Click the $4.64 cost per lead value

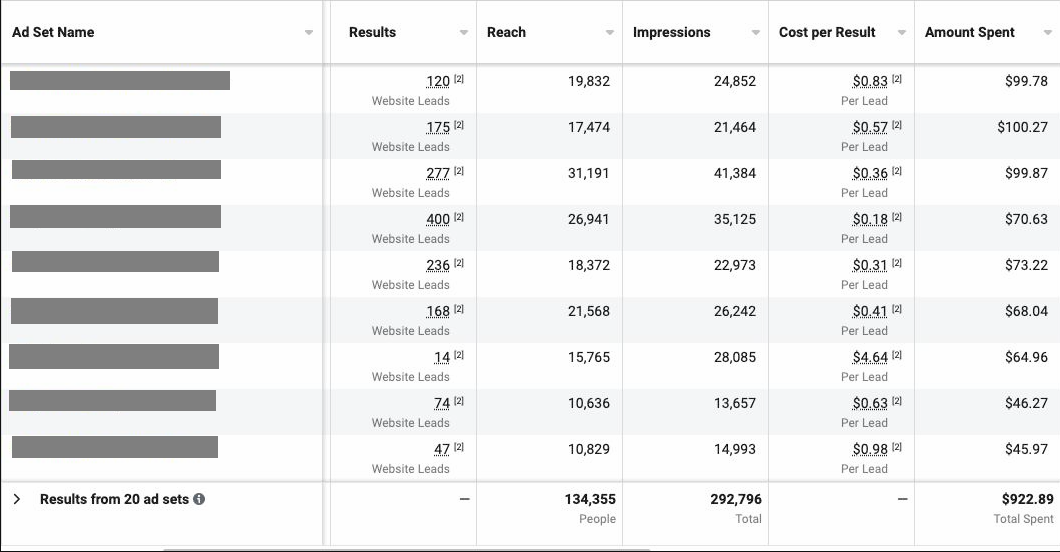click(x=870, y=357)
